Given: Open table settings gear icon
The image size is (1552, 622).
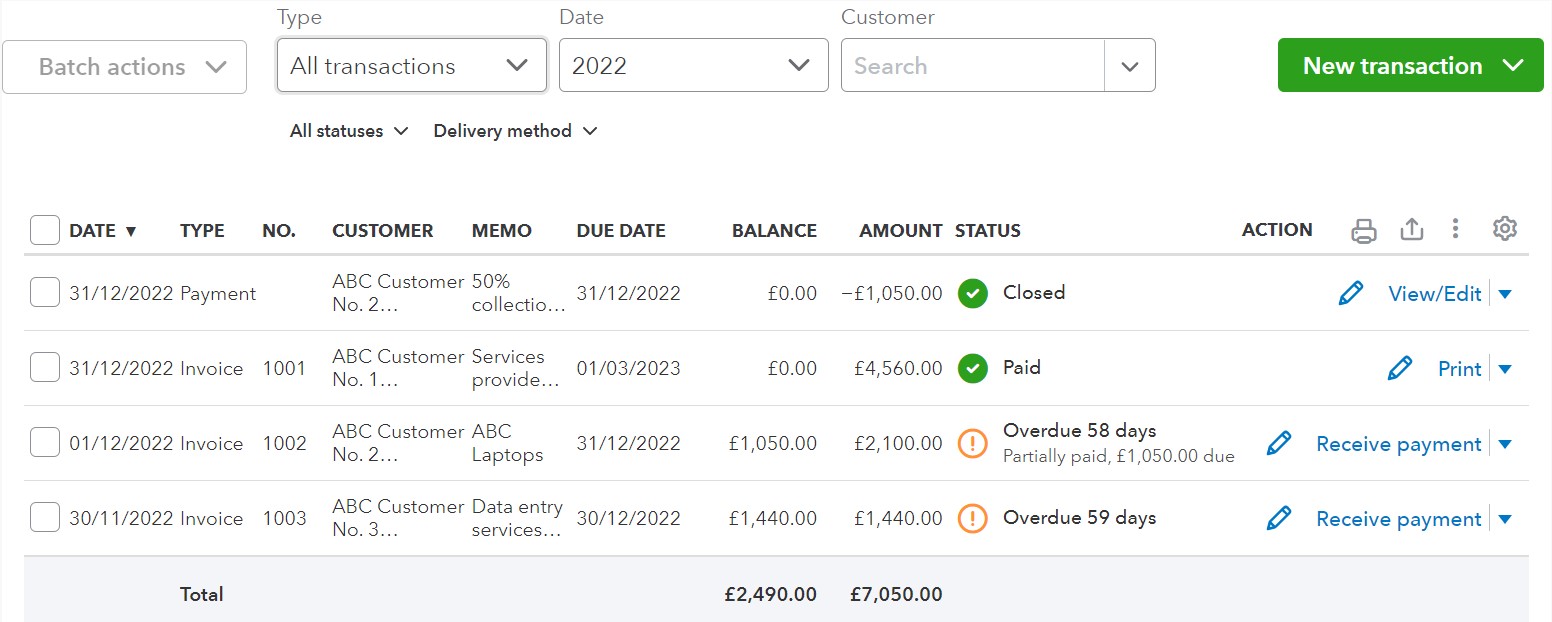Looking at the screenshot, I should [x=1504, y=229].
